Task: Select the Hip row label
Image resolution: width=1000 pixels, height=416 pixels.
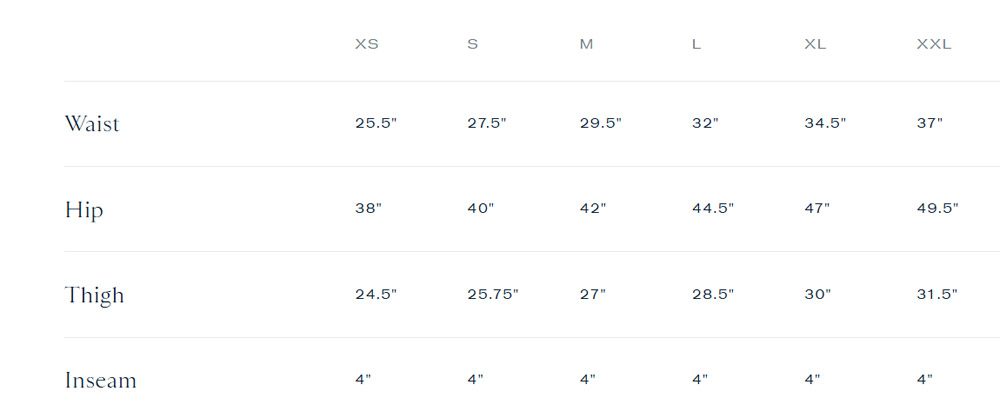Action: click(x=84, y=210)
